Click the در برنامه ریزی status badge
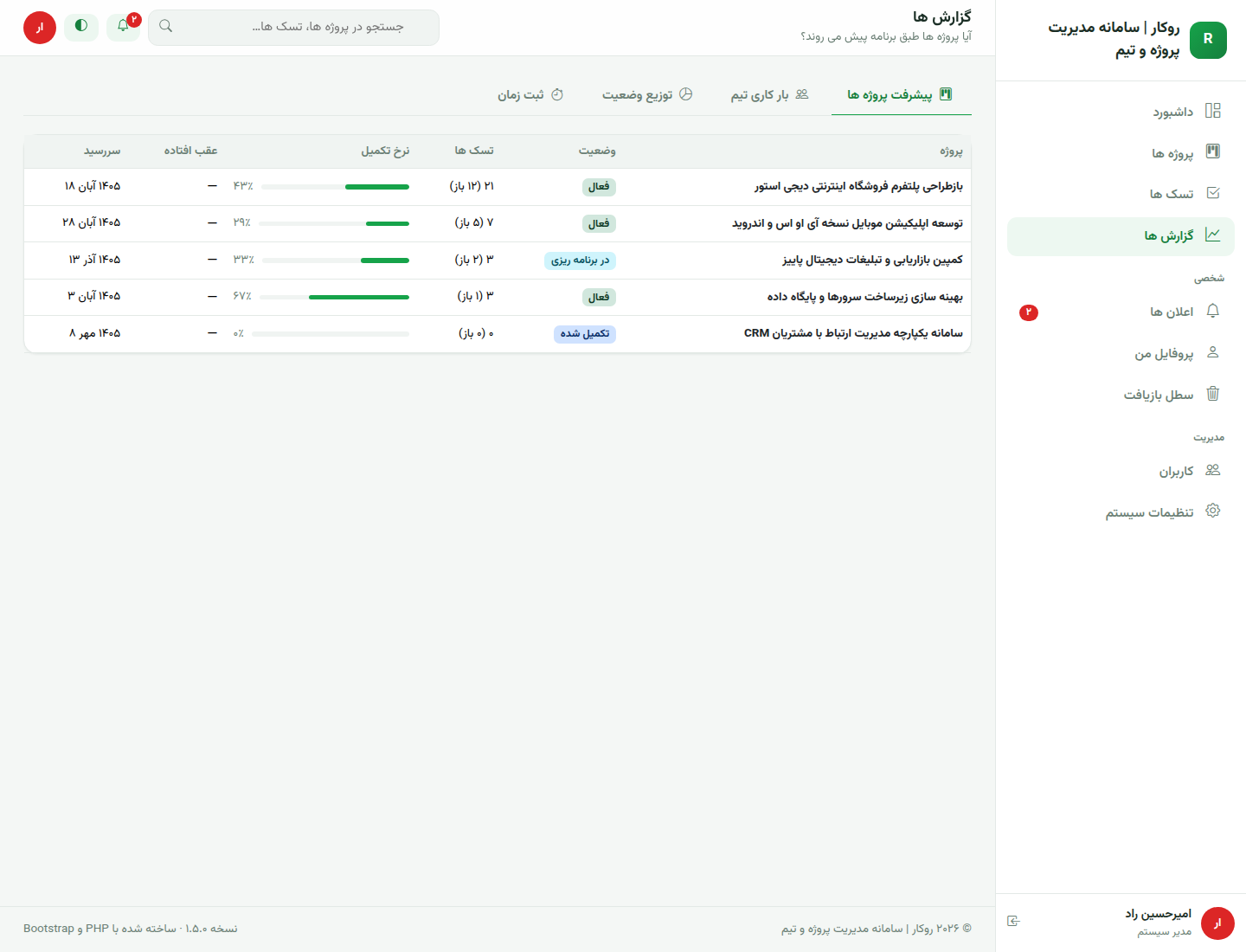The height and width of the screenshot is (952, 1246). (x=580, y=261)
